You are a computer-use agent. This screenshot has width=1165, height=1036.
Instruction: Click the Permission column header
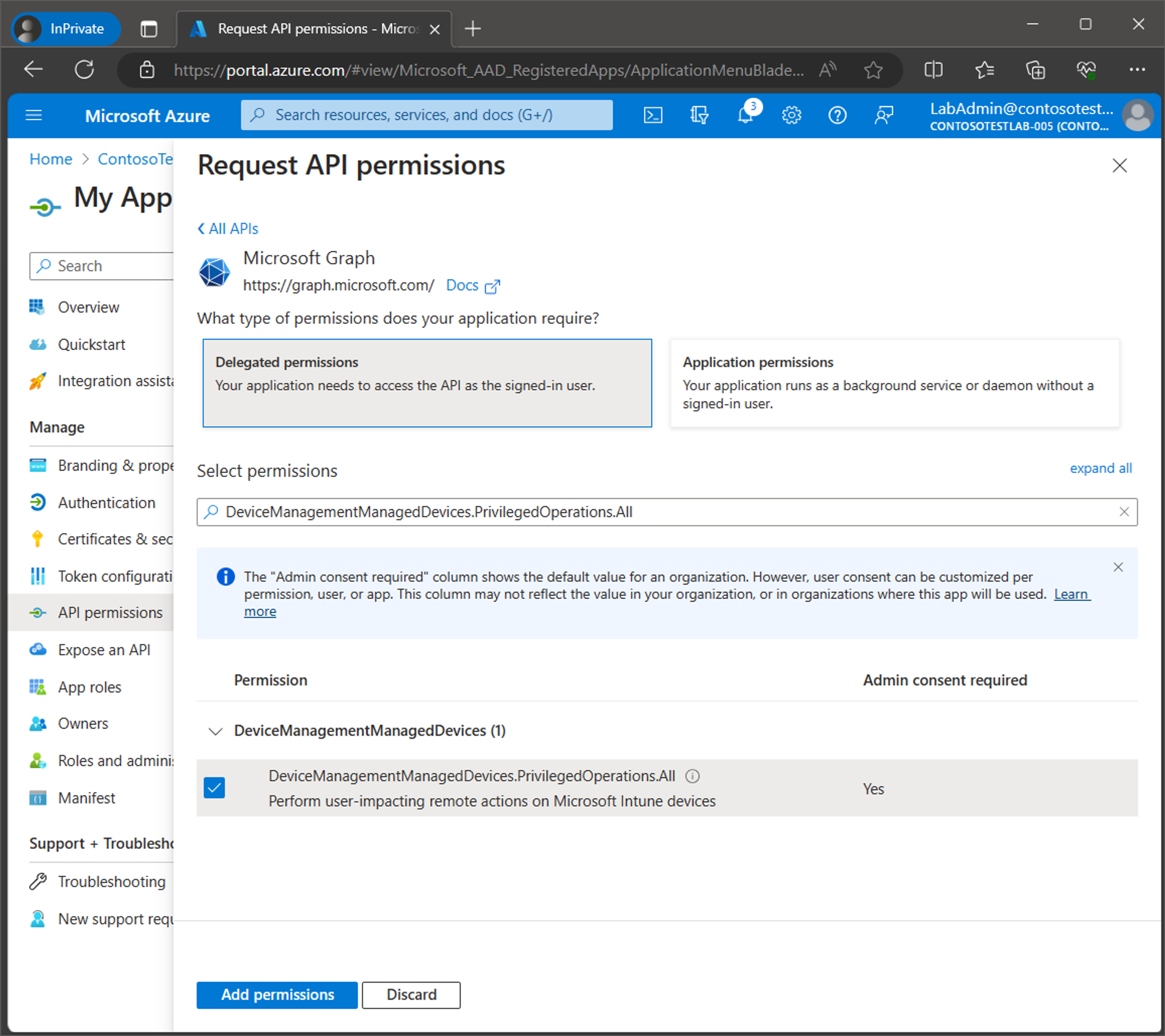click(270, 680)
